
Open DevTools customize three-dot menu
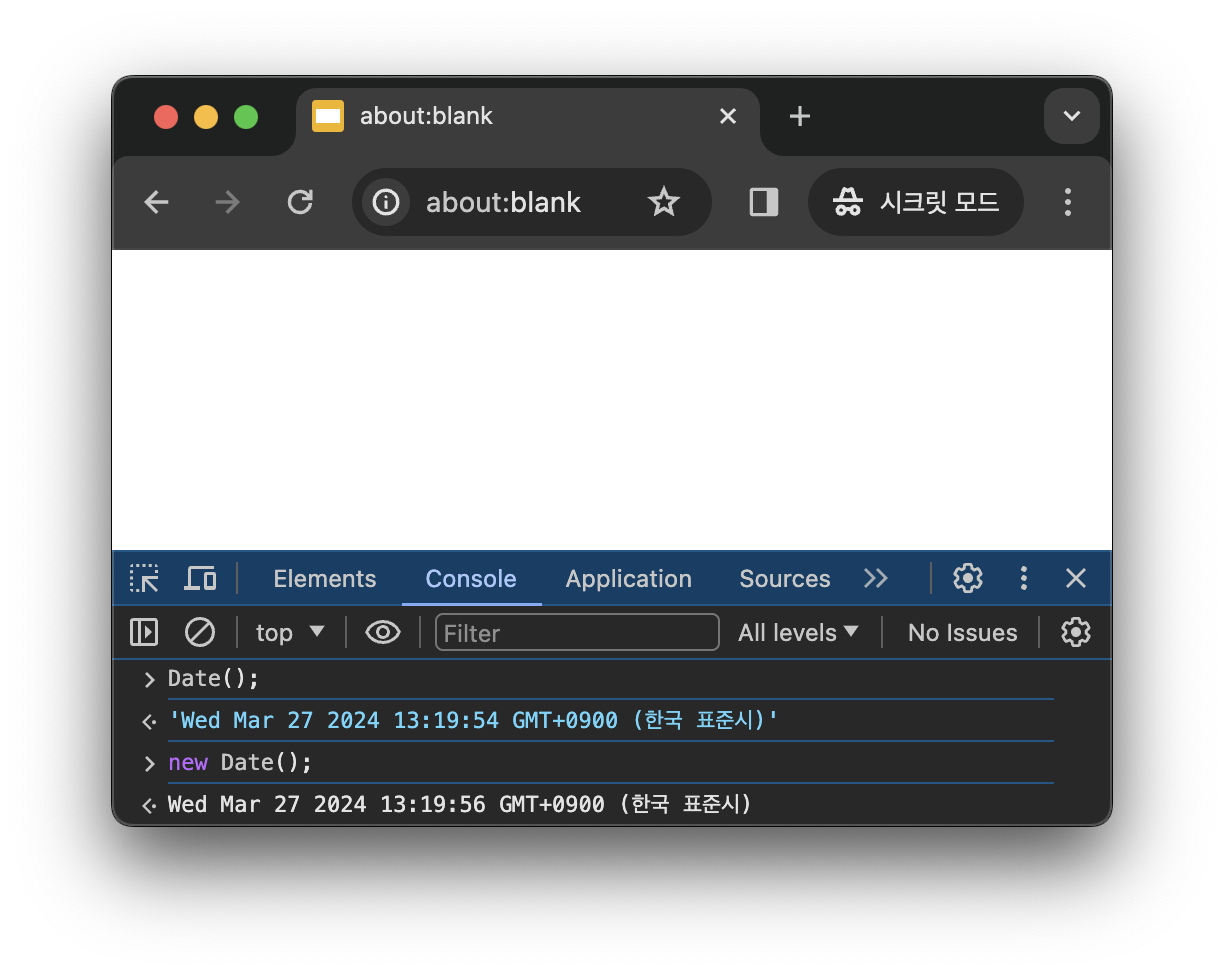point(1023,578)
